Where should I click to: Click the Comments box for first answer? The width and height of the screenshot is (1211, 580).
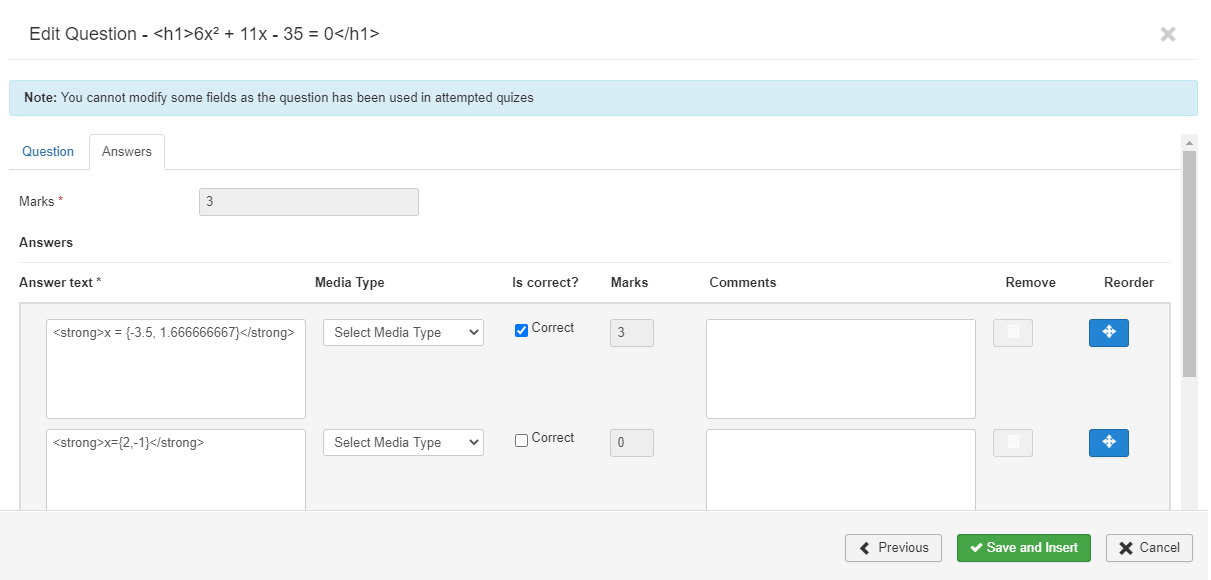840,368
